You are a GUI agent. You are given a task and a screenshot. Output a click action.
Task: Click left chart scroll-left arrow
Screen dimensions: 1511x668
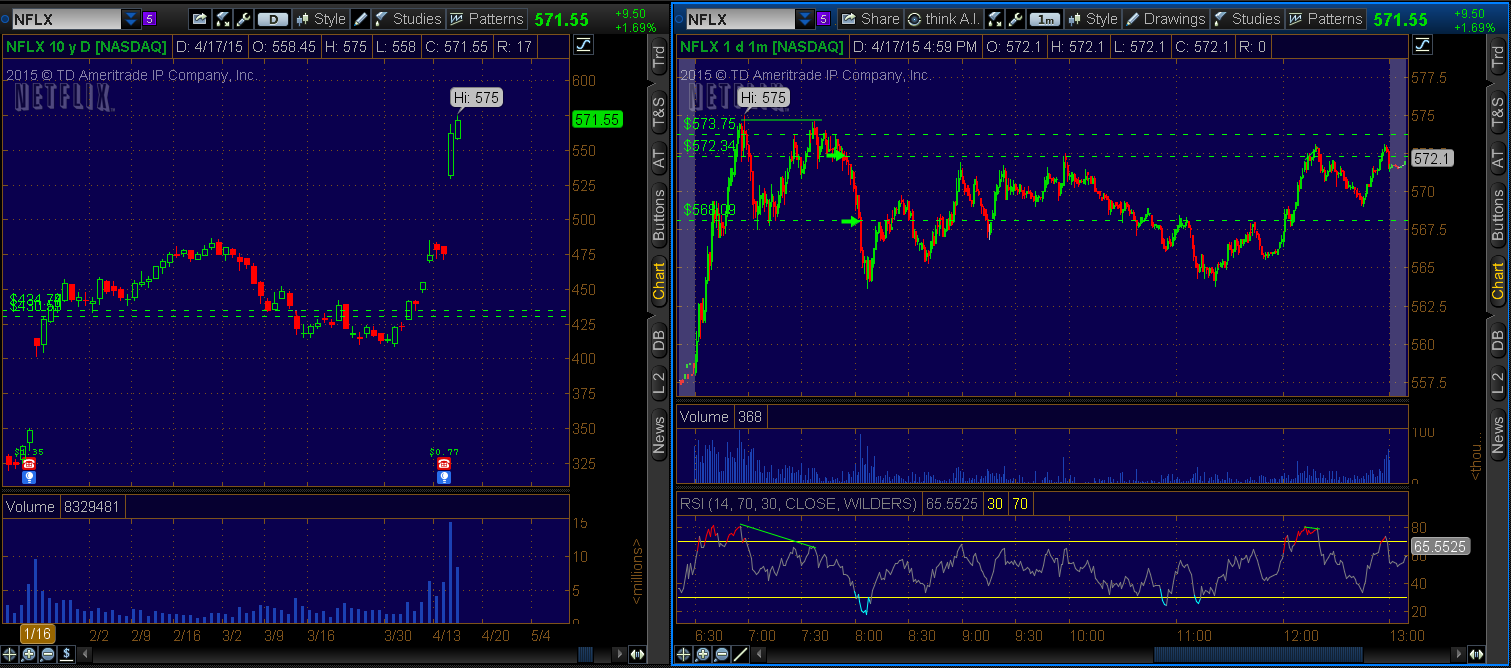84,654
